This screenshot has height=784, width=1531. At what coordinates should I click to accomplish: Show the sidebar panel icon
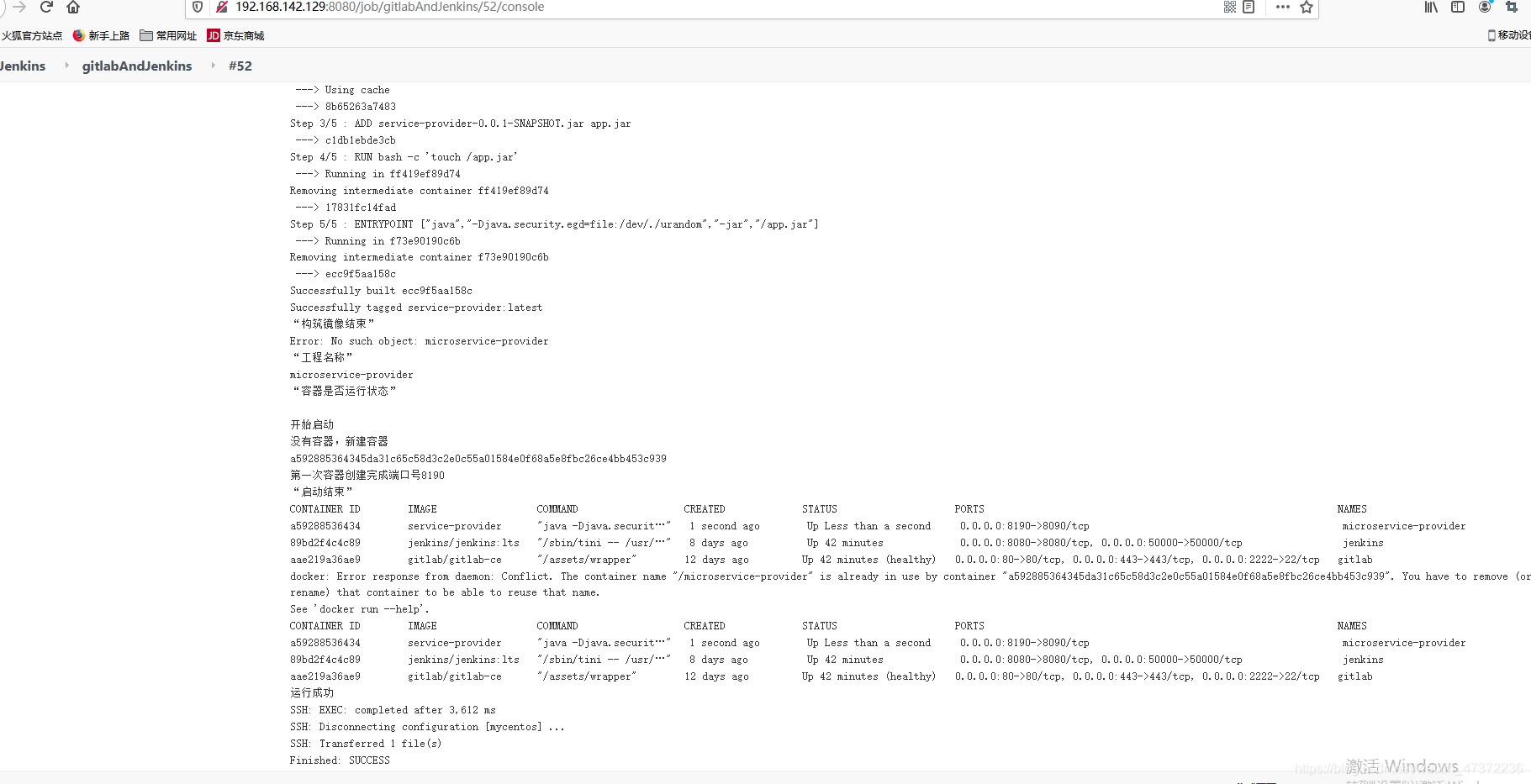tap(1458, 7)
